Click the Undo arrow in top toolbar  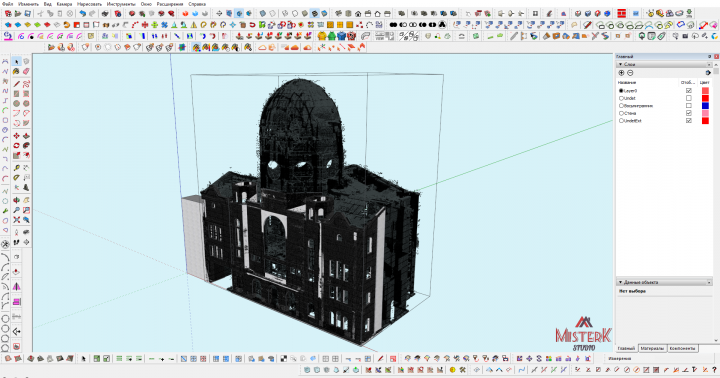(82, 14)
